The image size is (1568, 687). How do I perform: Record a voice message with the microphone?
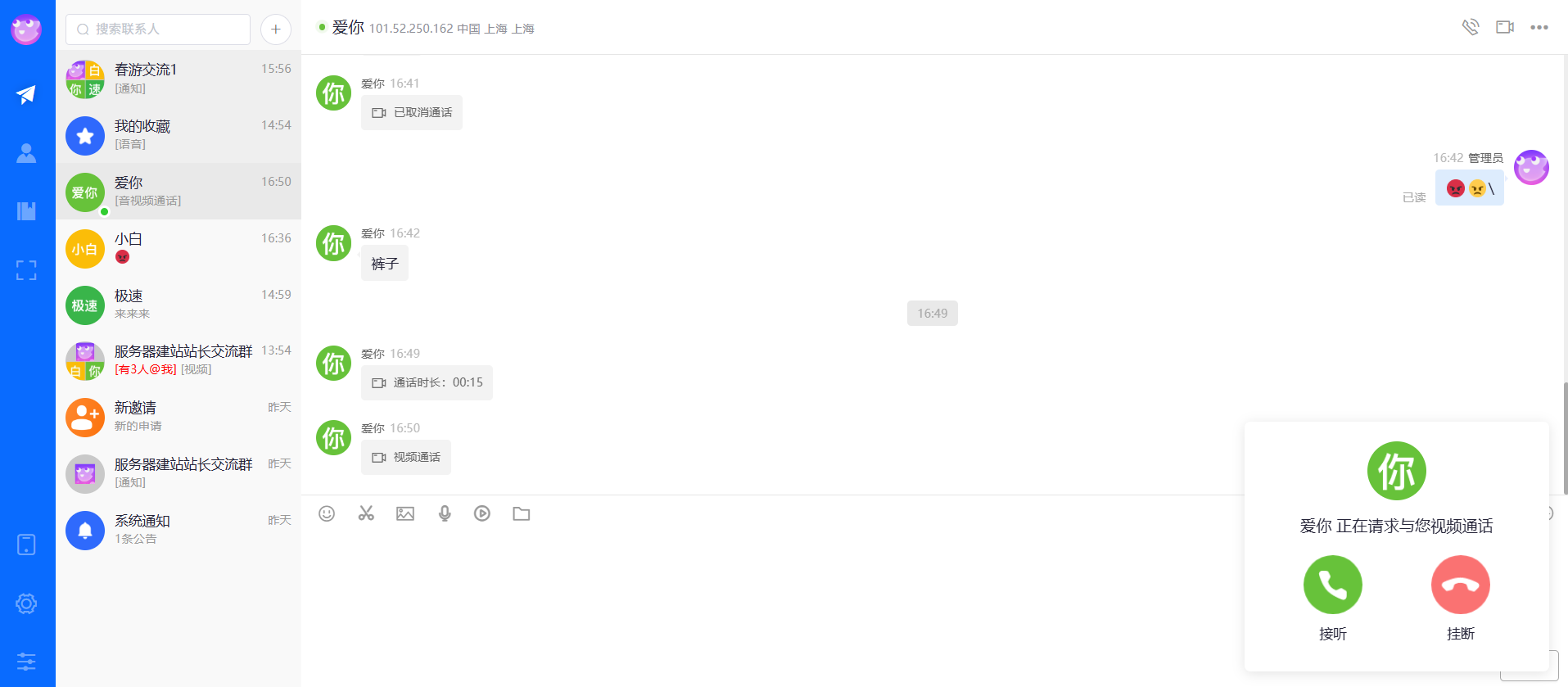[445, 513]
